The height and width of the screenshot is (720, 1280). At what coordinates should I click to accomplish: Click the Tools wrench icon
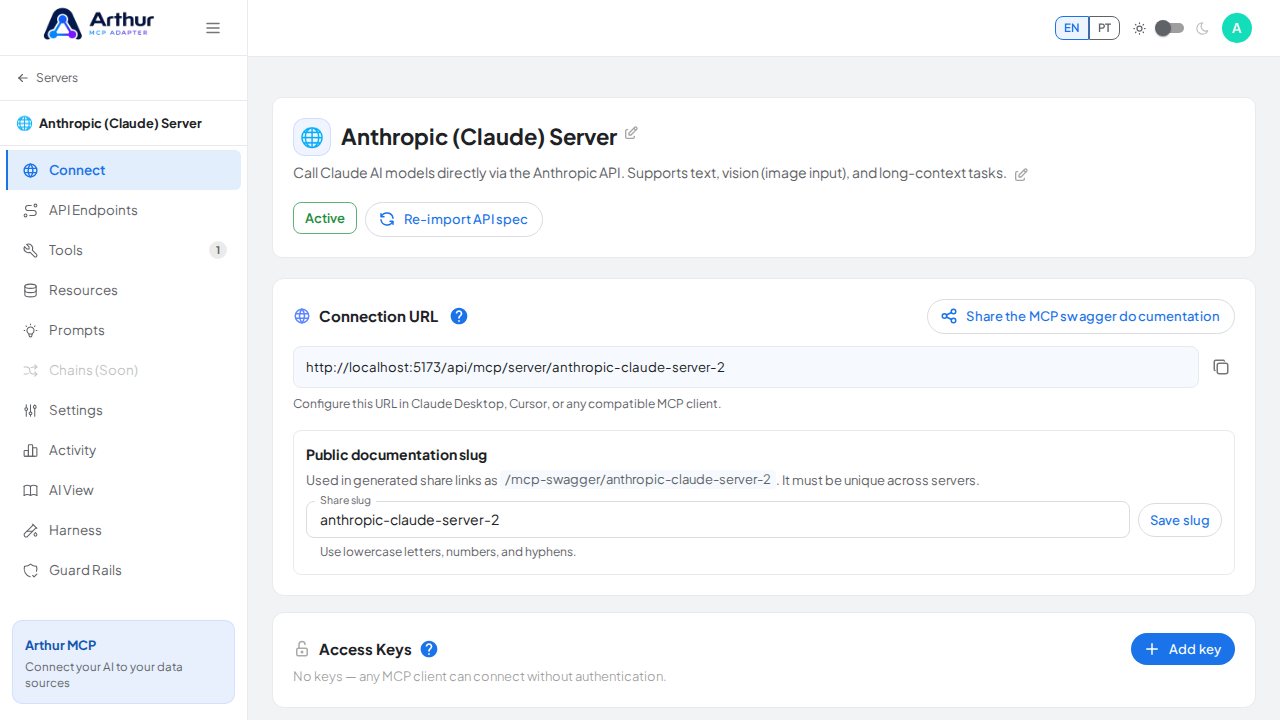tap(30, 250)
